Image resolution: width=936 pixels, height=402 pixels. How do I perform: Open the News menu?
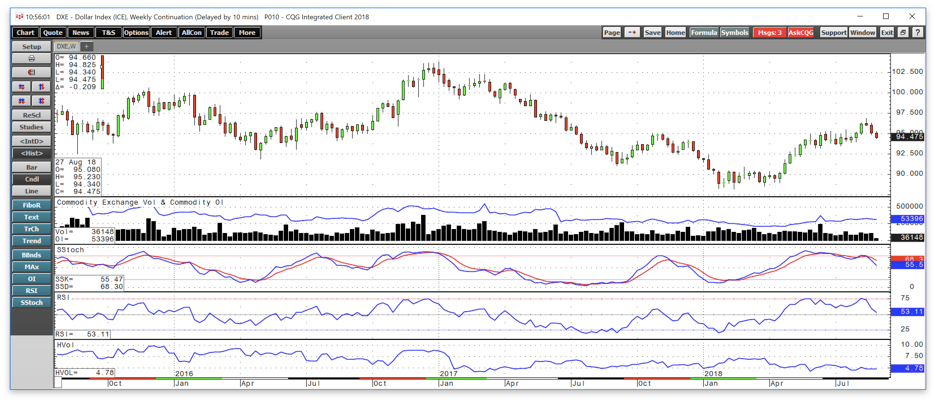(x=81, y=33)
